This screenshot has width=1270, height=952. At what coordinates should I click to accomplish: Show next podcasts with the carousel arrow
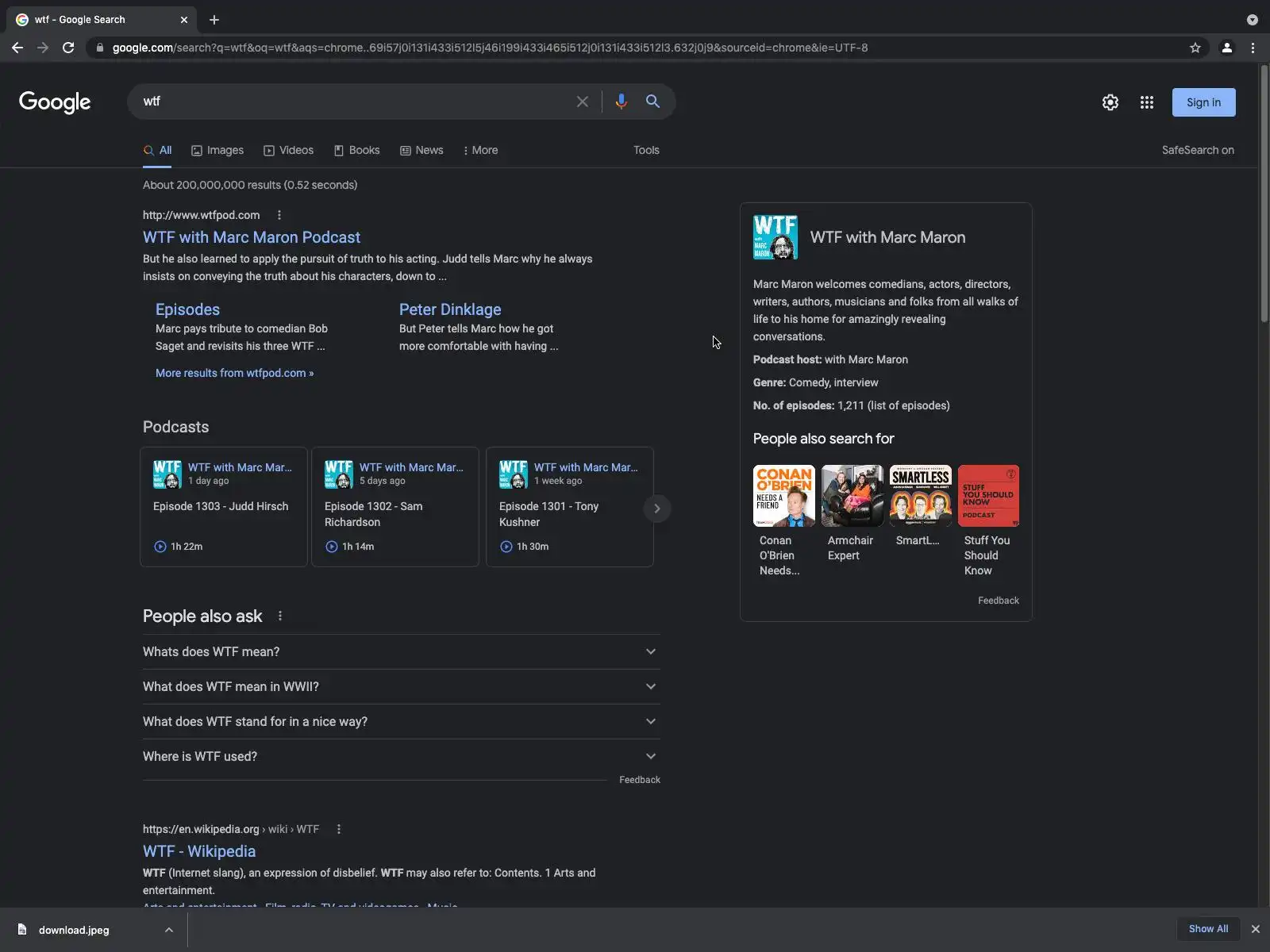(656, 509)
